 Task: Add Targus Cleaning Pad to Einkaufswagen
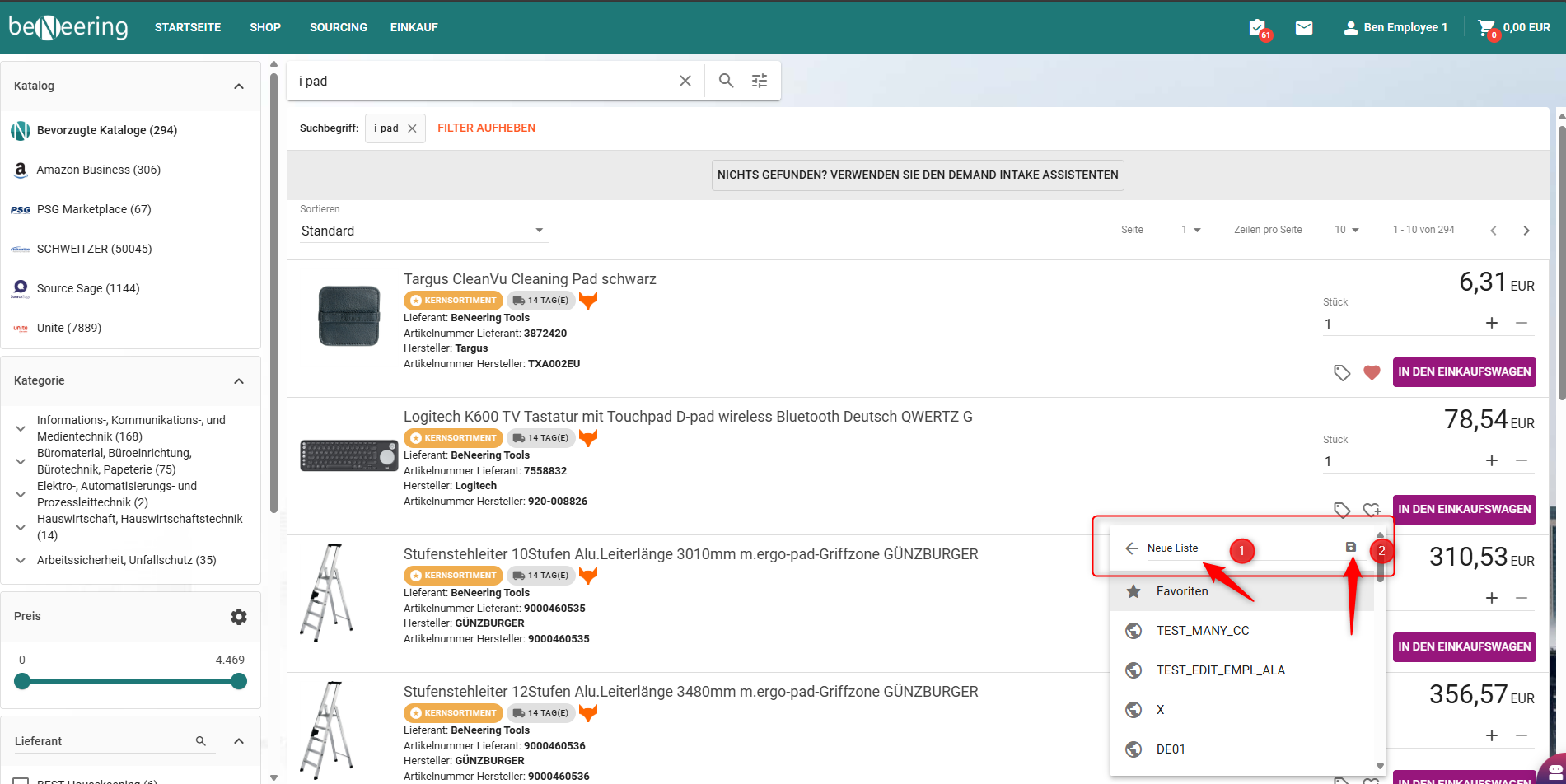[x=1464, y=372]
